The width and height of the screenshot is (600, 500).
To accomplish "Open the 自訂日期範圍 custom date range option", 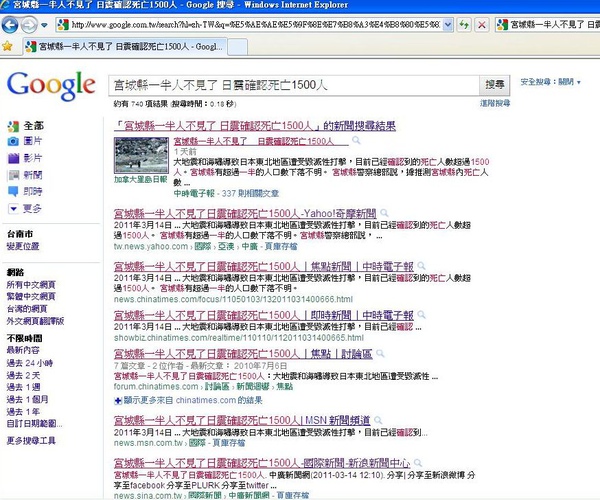I will click(x=34, y=424).
